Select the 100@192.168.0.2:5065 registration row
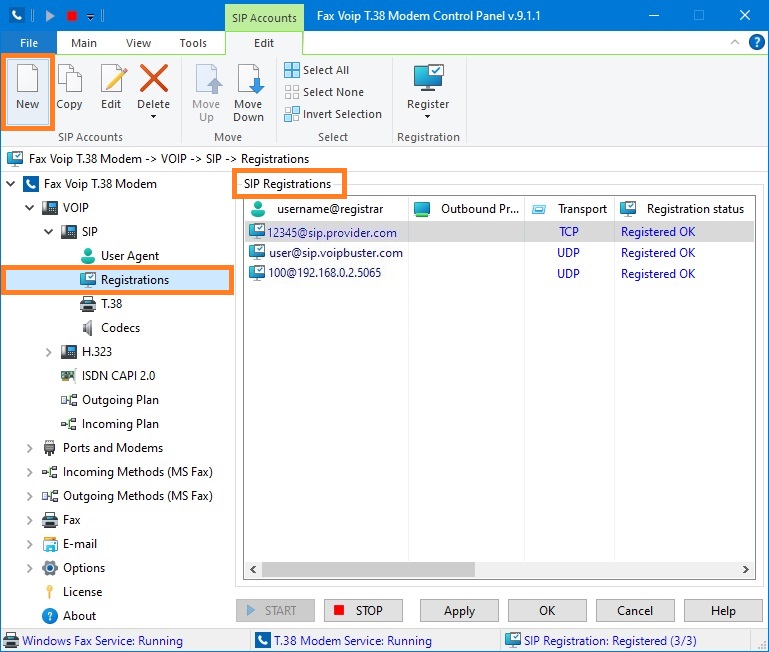The image size is (769, 652). [x=499, y=273]
